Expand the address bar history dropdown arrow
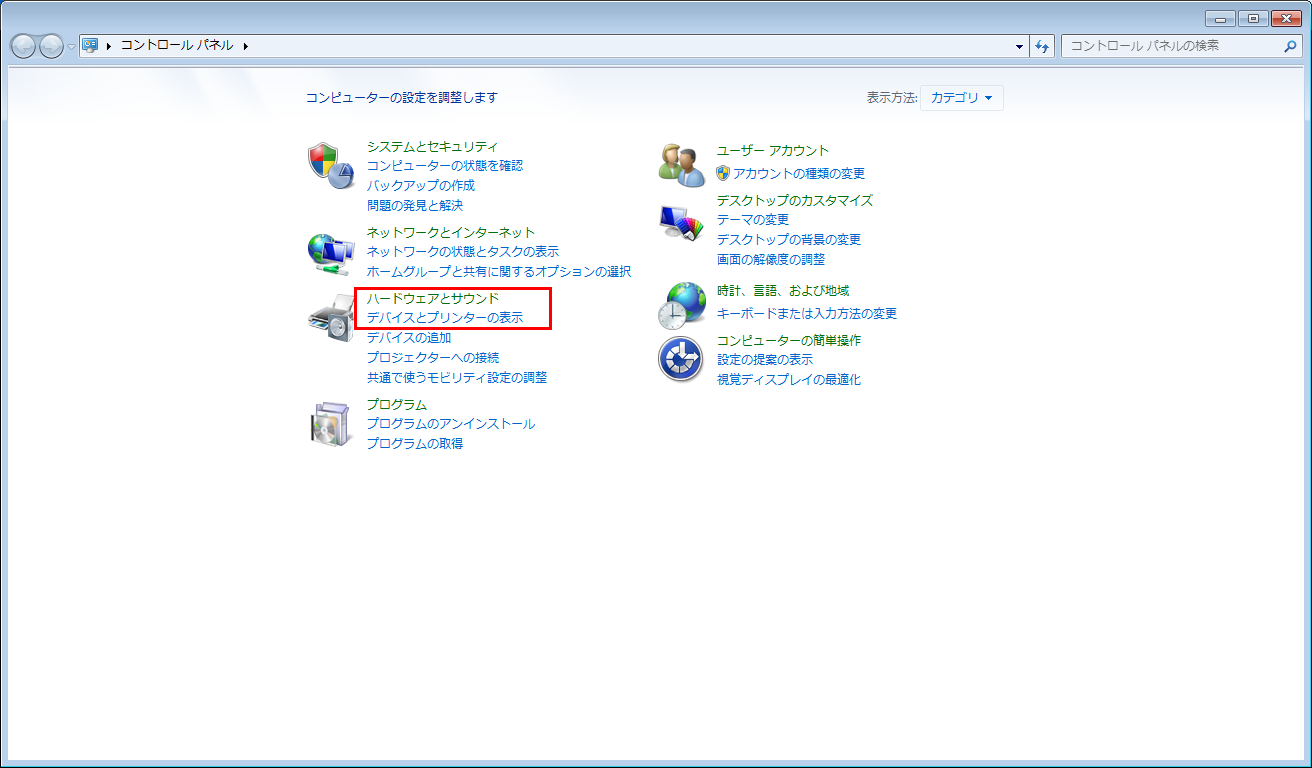The width and height of the screenshot is (1312, 768). tap(1019, 46)
